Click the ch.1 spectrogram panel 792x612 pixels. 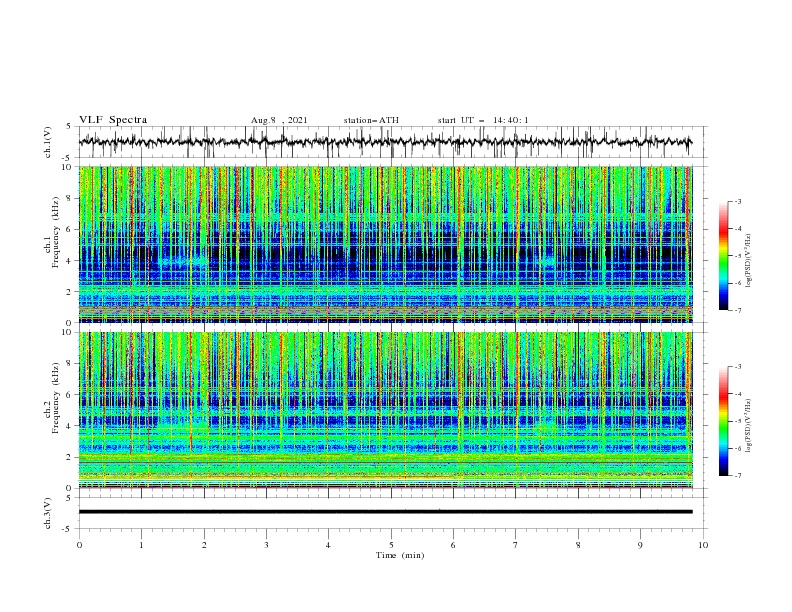(385, 244)
